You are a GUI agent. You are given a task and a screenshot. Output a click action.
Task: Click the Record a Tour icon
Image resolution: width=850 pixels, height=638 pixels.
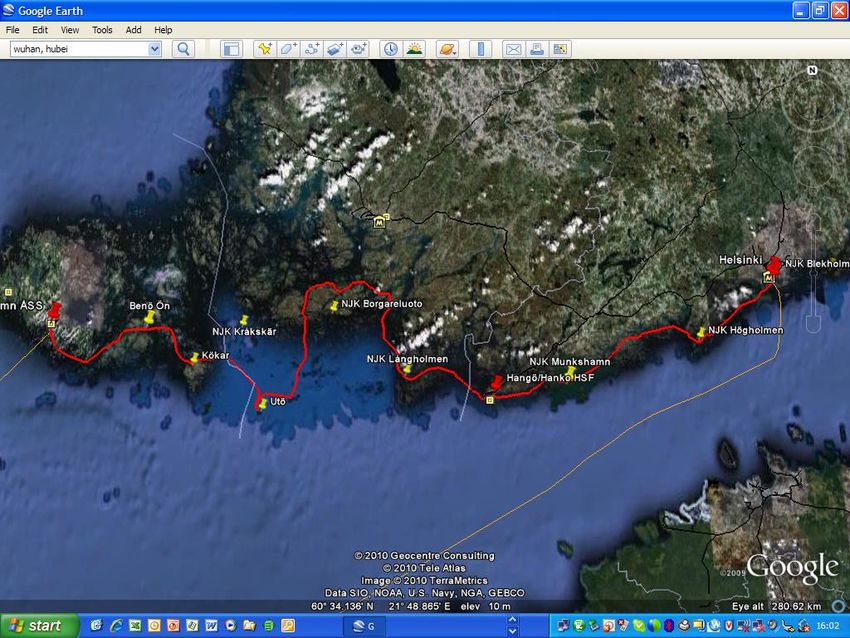[358, 49]
